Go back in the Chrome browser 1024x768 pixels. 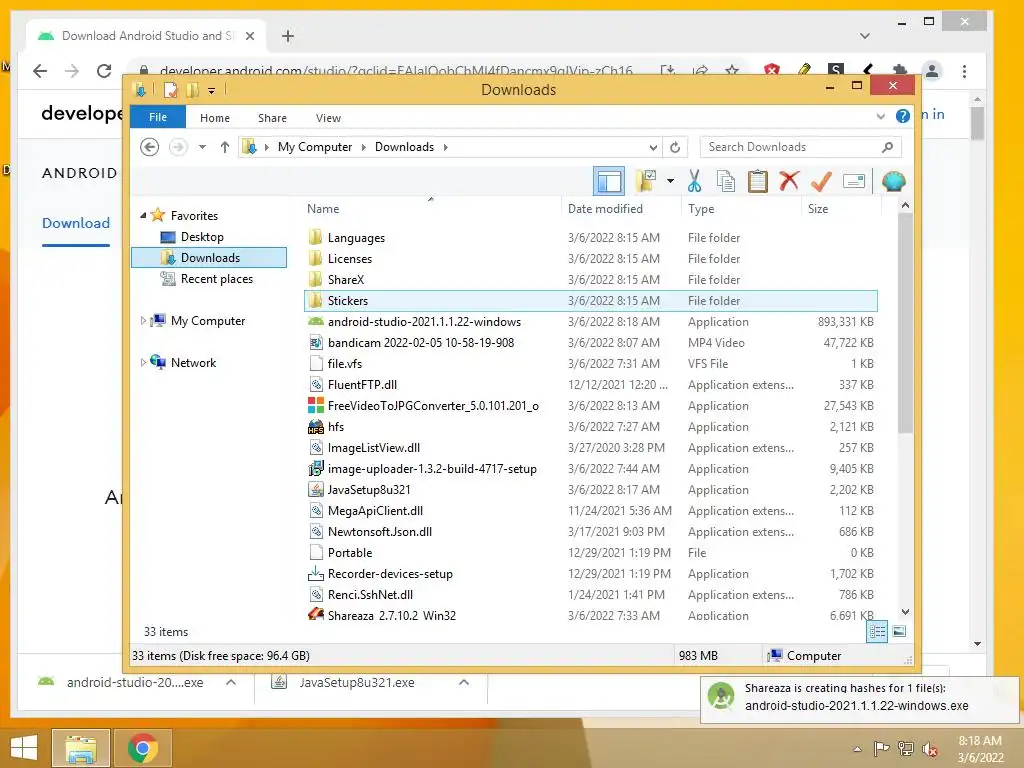click(x=40, y=71)
